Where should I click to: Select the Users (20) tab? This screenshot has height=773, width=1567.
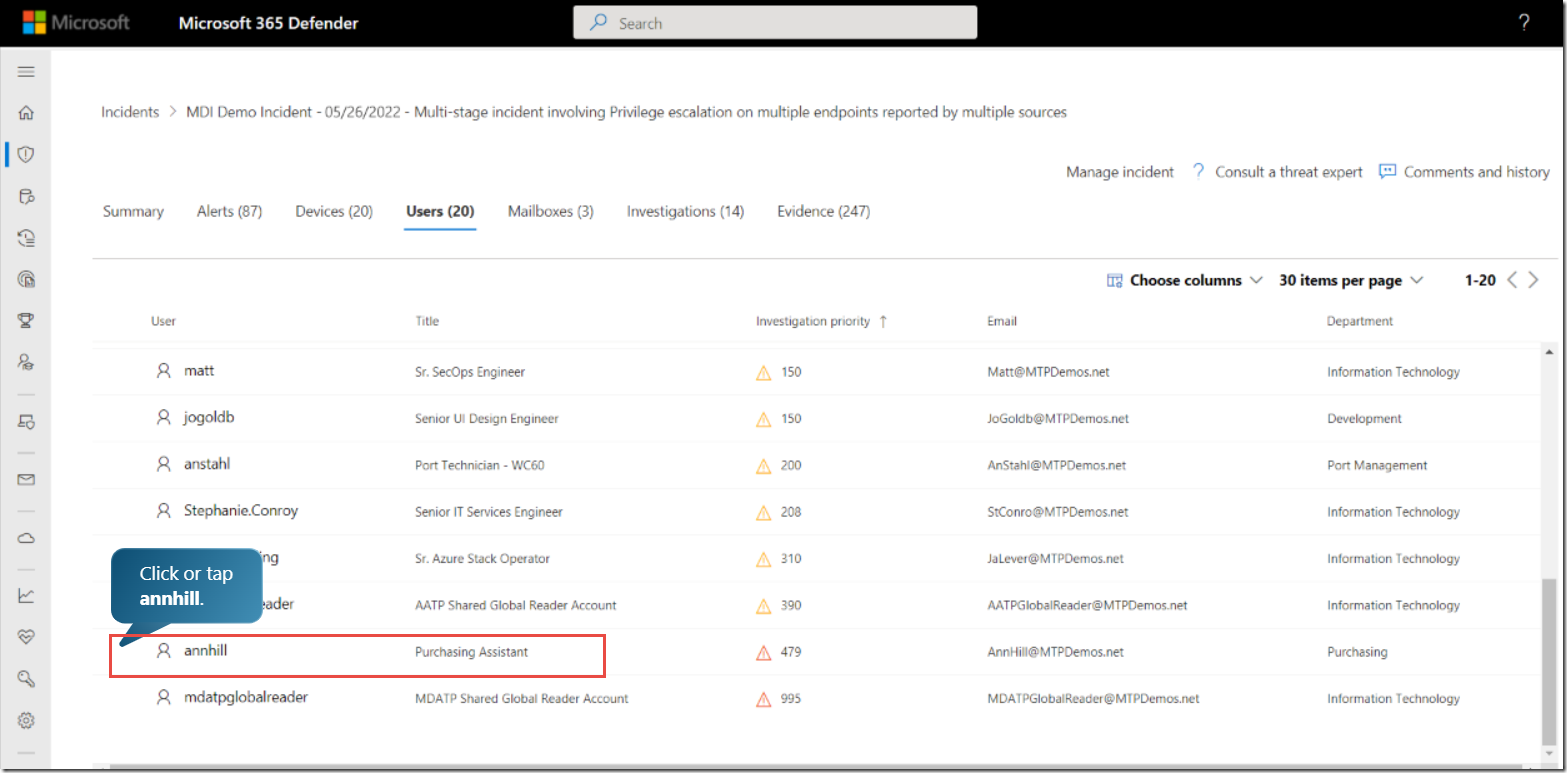tap(440, 211)
